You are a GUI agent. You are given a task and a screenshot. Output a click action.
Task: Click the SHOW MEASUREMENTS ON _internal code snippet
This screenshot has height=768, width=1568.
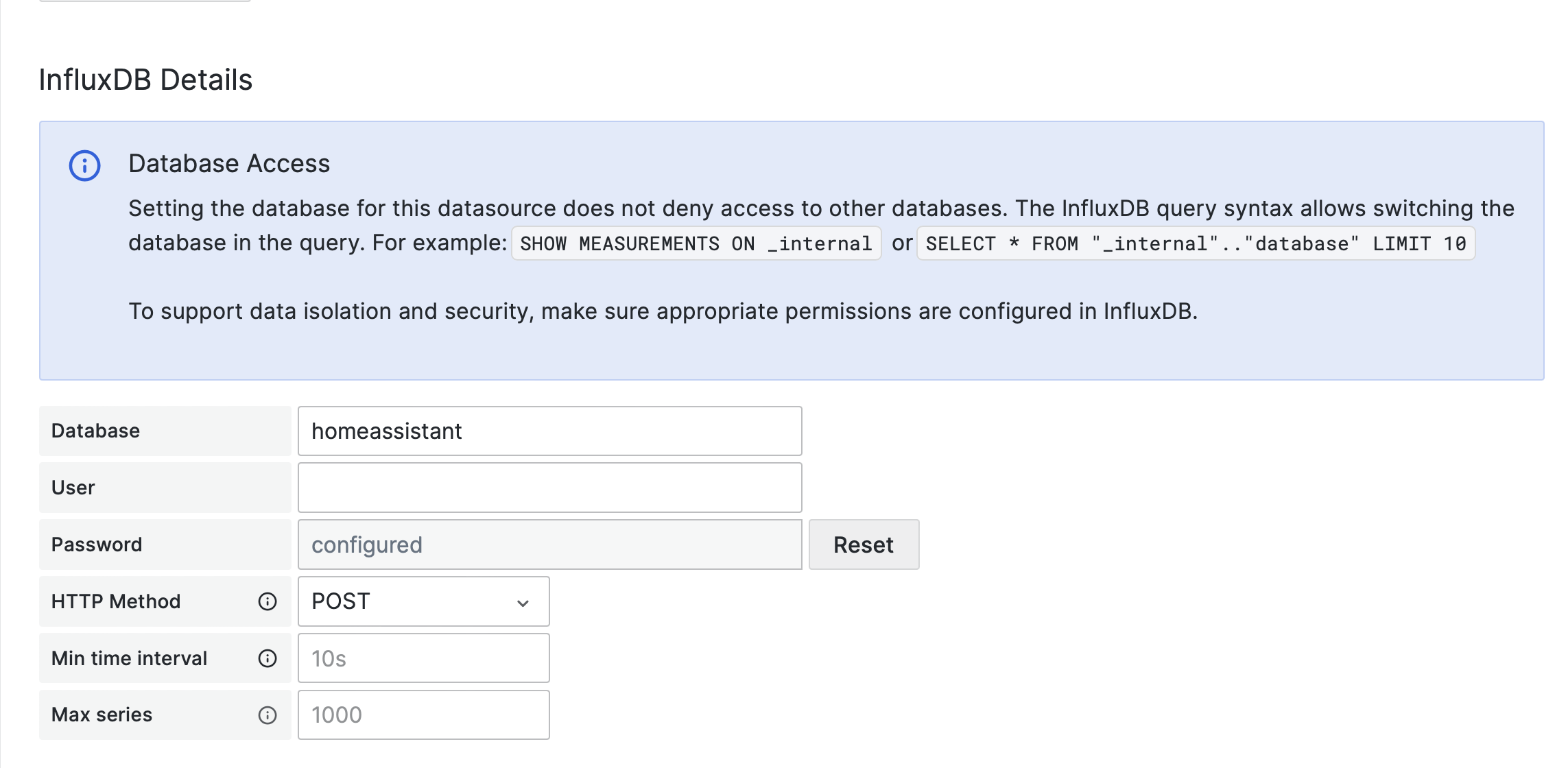click(696, 244)
